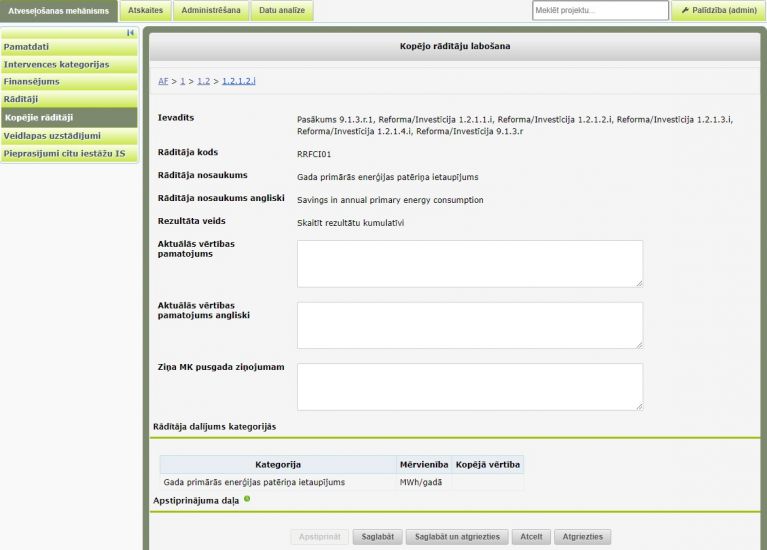
Task: Cancel editing with the Atcelt button
Action: 531,537
